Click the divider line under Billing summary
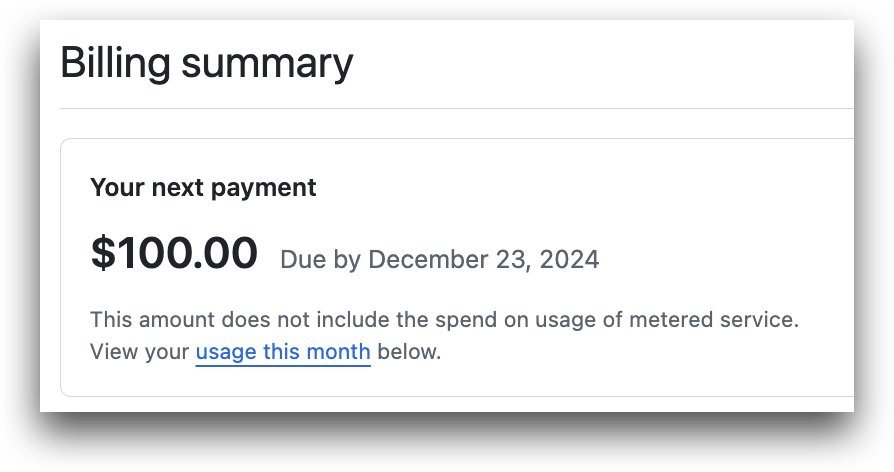This screenshot has width=894, height=472. (x=457, y=108)
